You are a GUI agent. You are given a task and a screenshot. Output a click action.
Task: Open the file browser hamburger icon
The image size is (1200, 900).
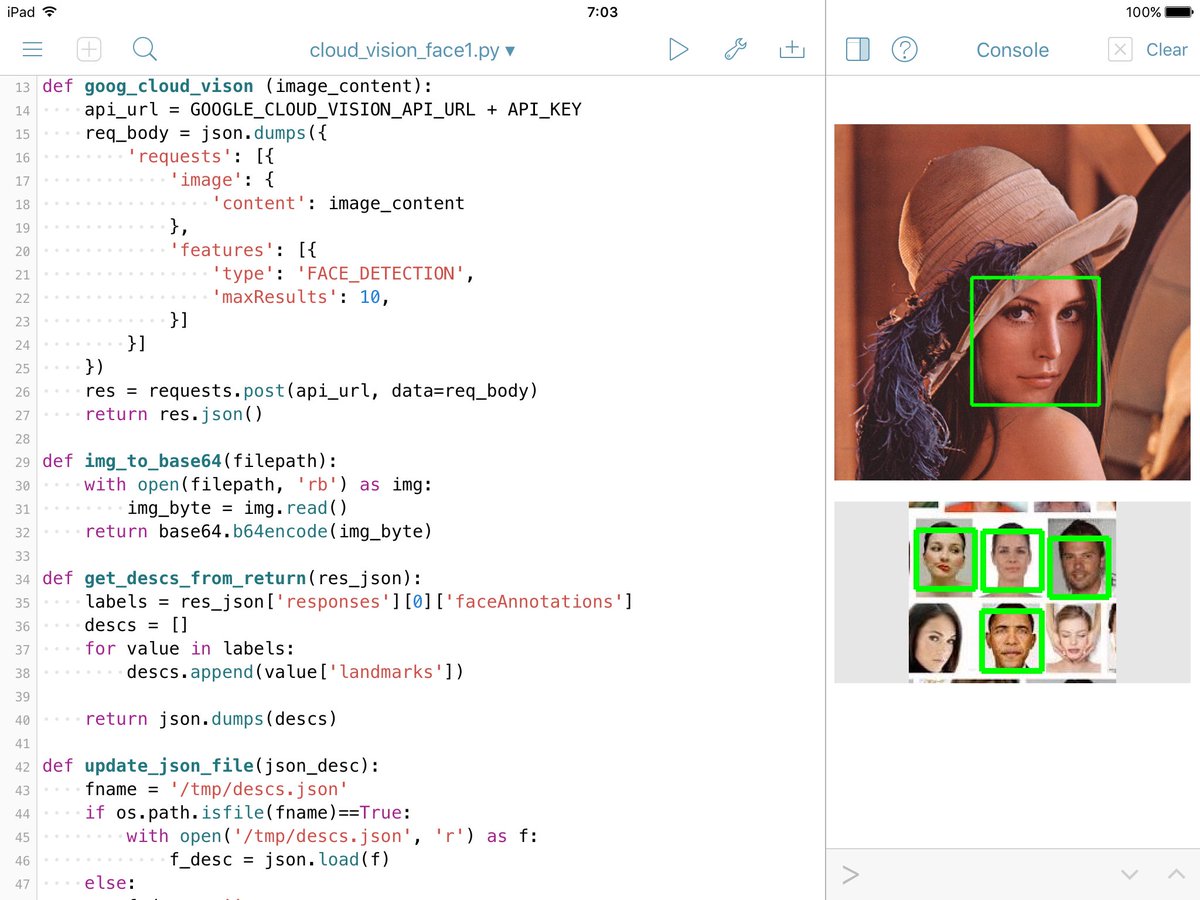pos(33,49)
